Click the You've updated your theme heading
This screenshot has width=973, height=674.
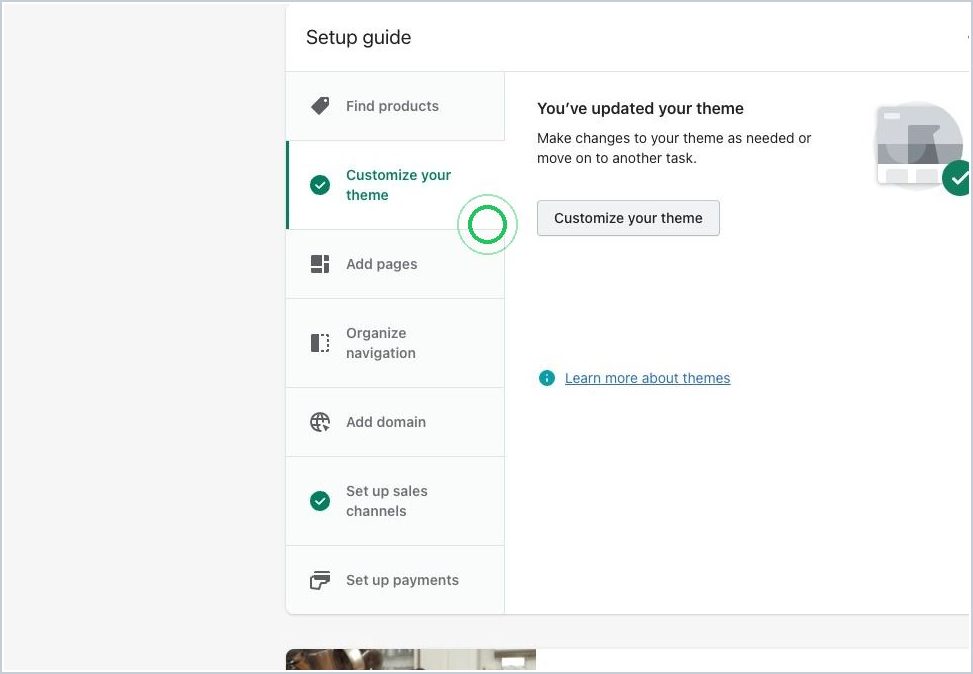pyautogui.click(x=640, y=109)
